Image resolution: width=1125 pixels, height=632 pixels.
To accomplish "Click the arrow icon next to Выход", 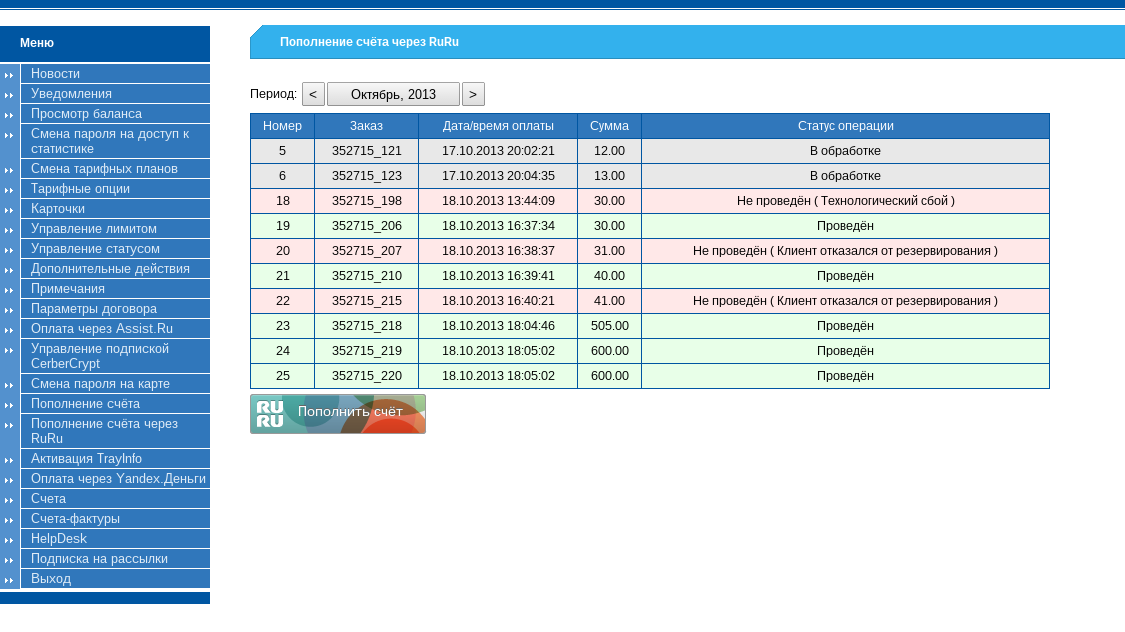I will click(9, 580).
